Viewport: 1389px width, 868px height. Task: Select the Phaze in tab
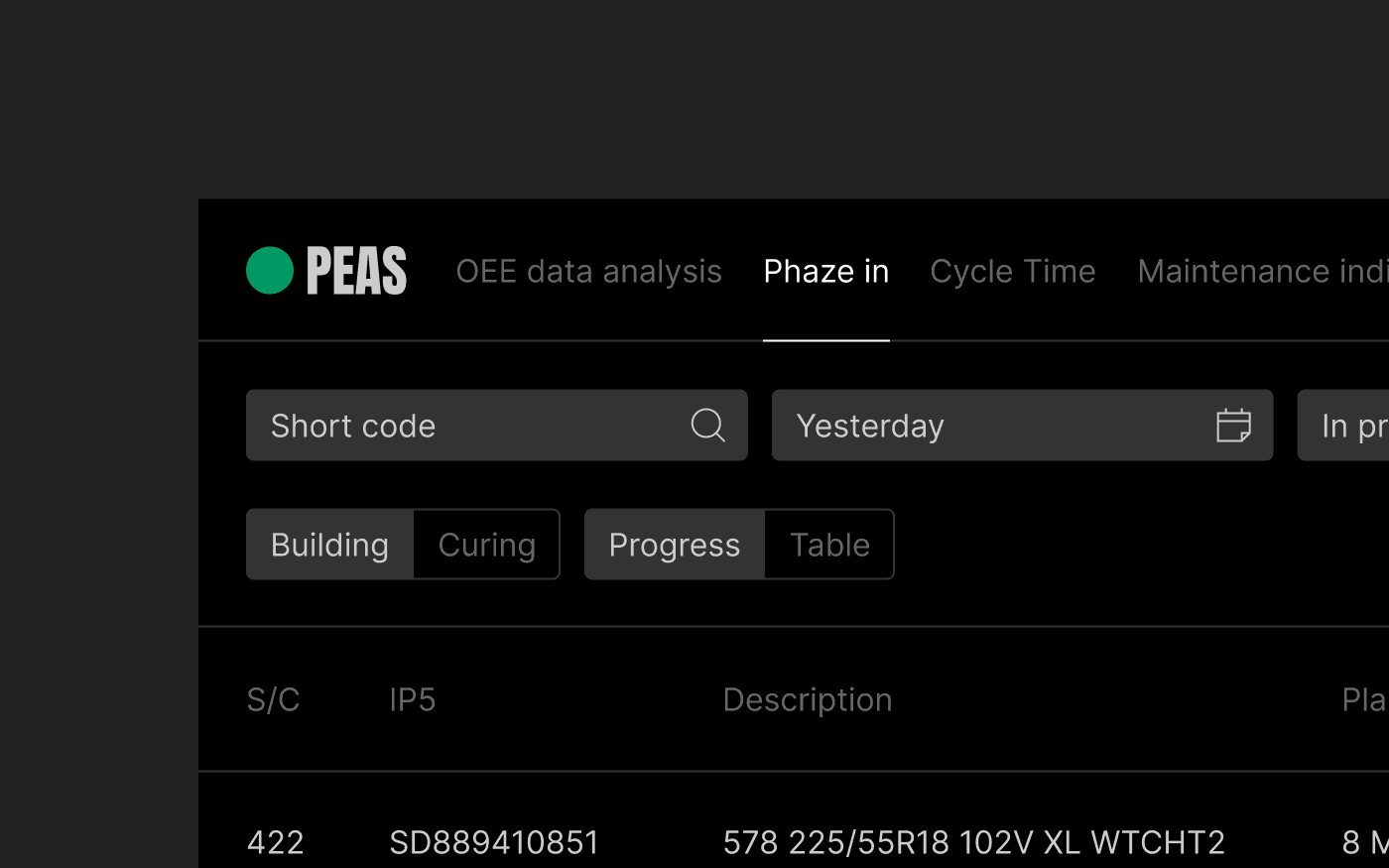[826, 272]
